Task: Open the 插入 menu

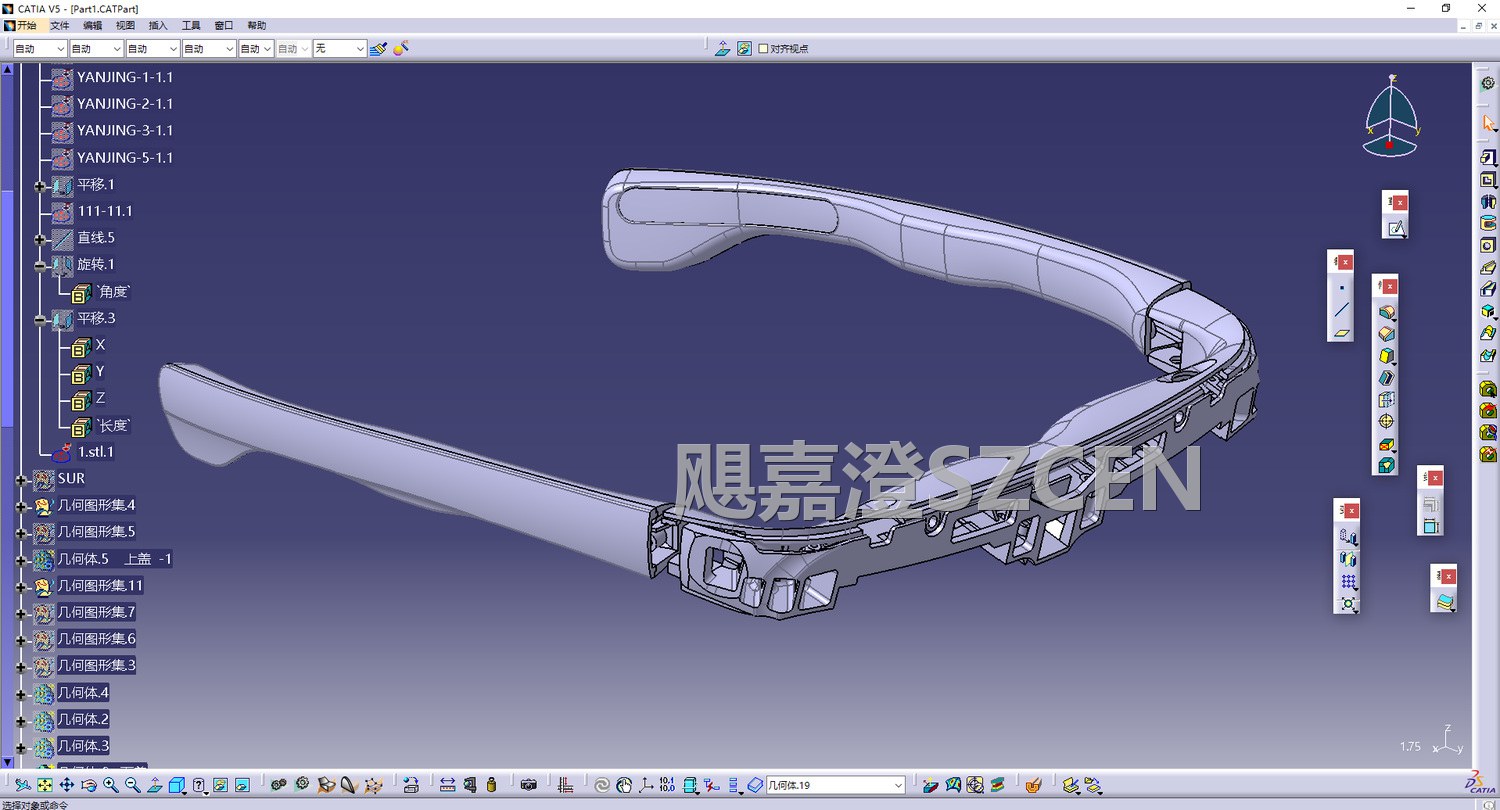Action: pyautogui.click(x=158, y=25)
